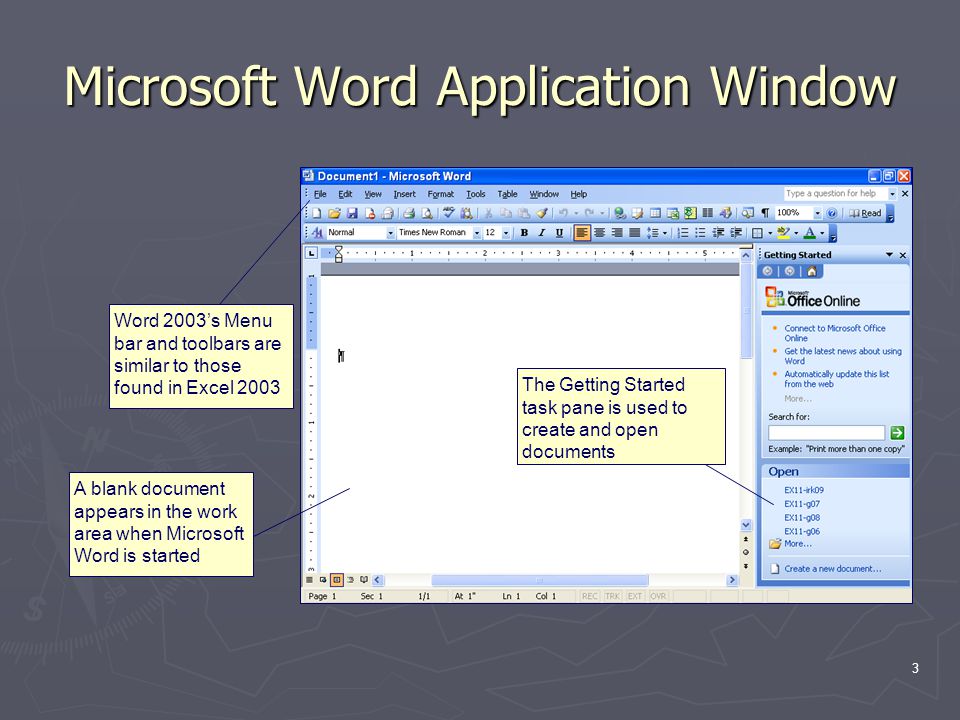Click the ruler tab selector box
This screenshot has height=720, width=960.
(x=311, y=253)
